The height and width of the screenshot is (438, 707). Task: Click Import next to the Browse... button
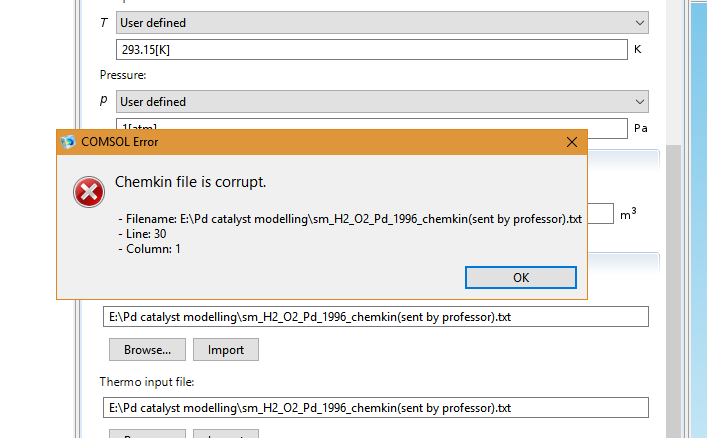(226, 350)
